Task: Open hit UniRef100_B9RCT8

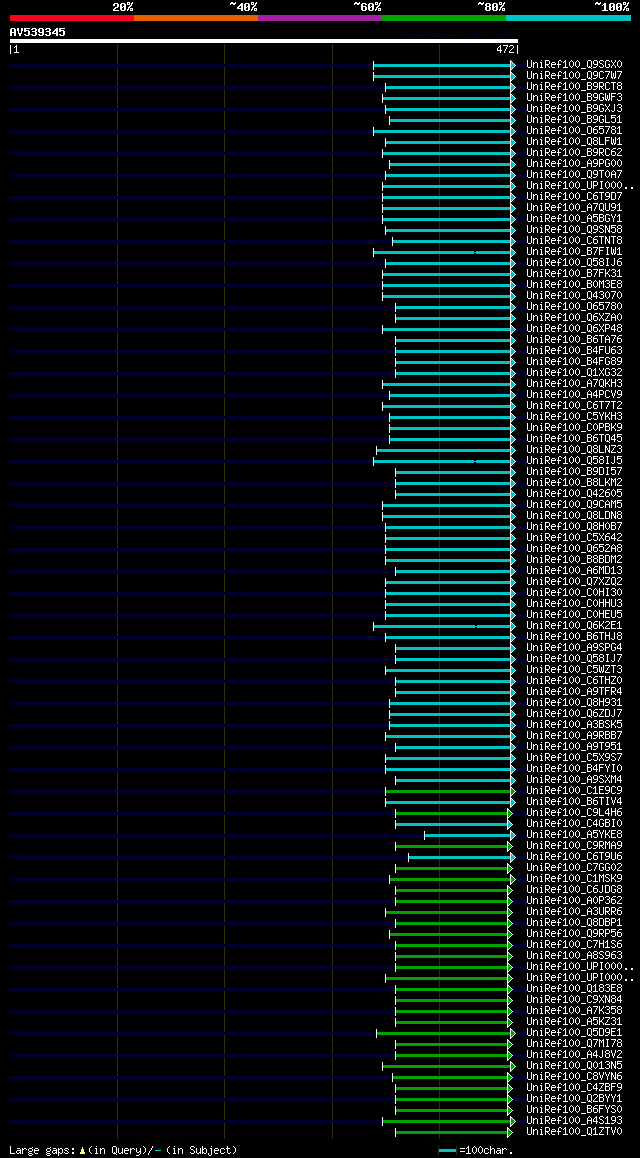Action: 574,86
